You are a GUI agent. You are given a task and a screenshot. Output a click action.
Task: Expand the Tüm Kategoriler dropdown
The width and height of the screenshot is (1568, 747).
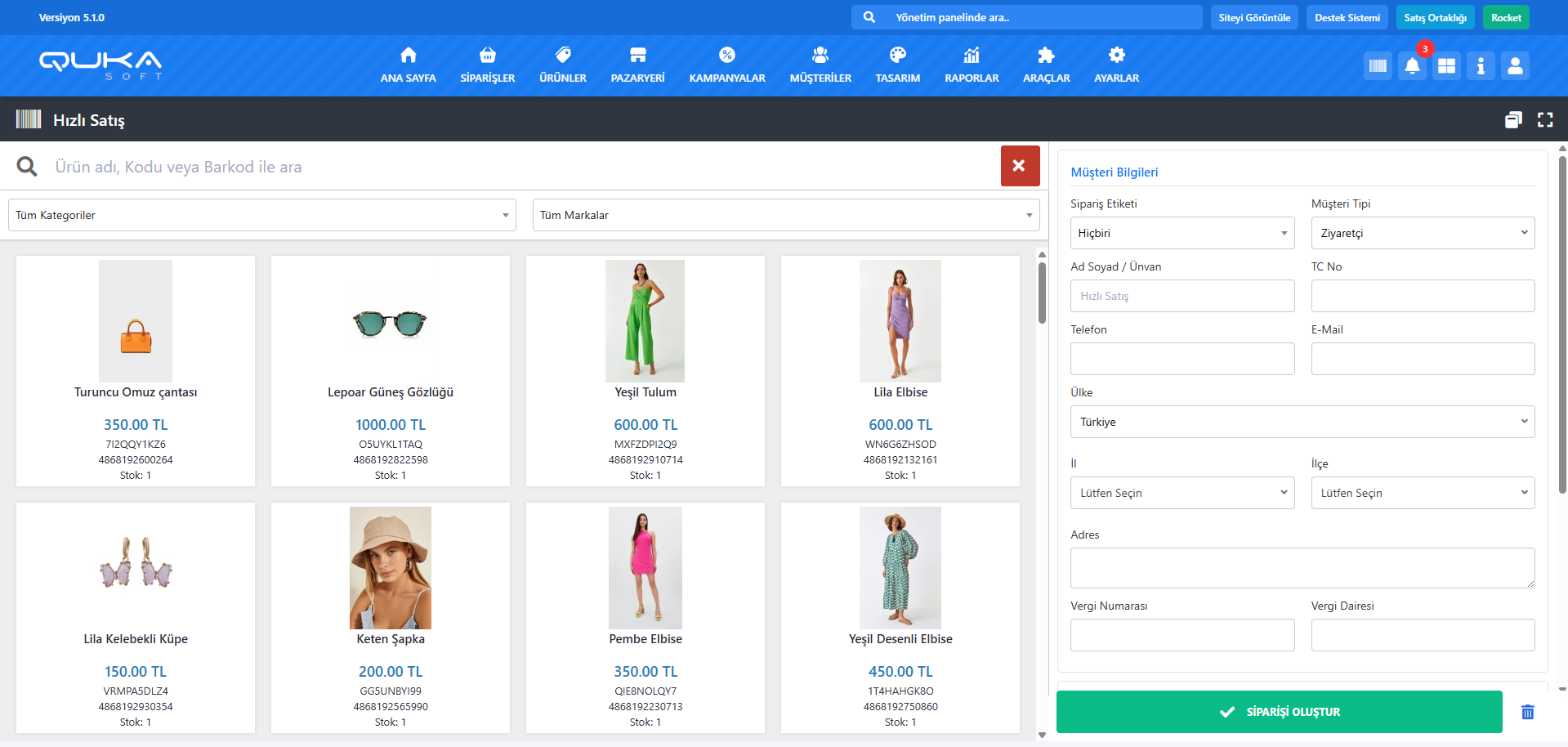pyautogui.click(x=261, y=215)
